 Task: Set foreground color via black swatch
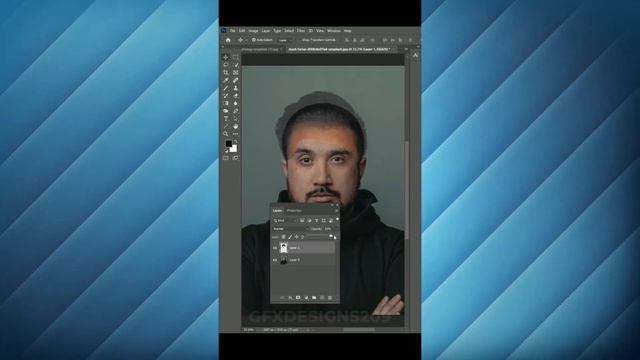(x=229, y=143)
